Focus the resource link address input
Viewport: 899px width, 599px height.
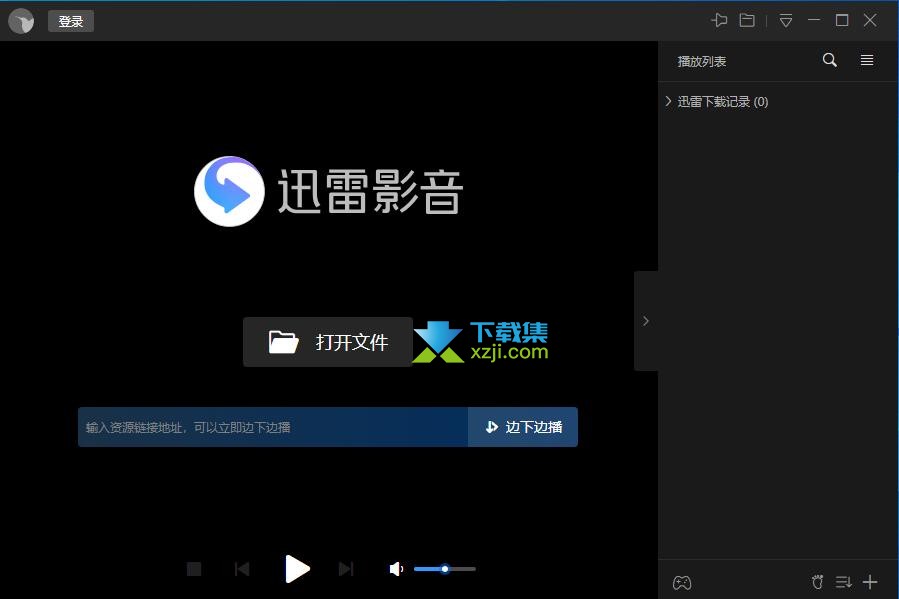(x=273, y=427)
